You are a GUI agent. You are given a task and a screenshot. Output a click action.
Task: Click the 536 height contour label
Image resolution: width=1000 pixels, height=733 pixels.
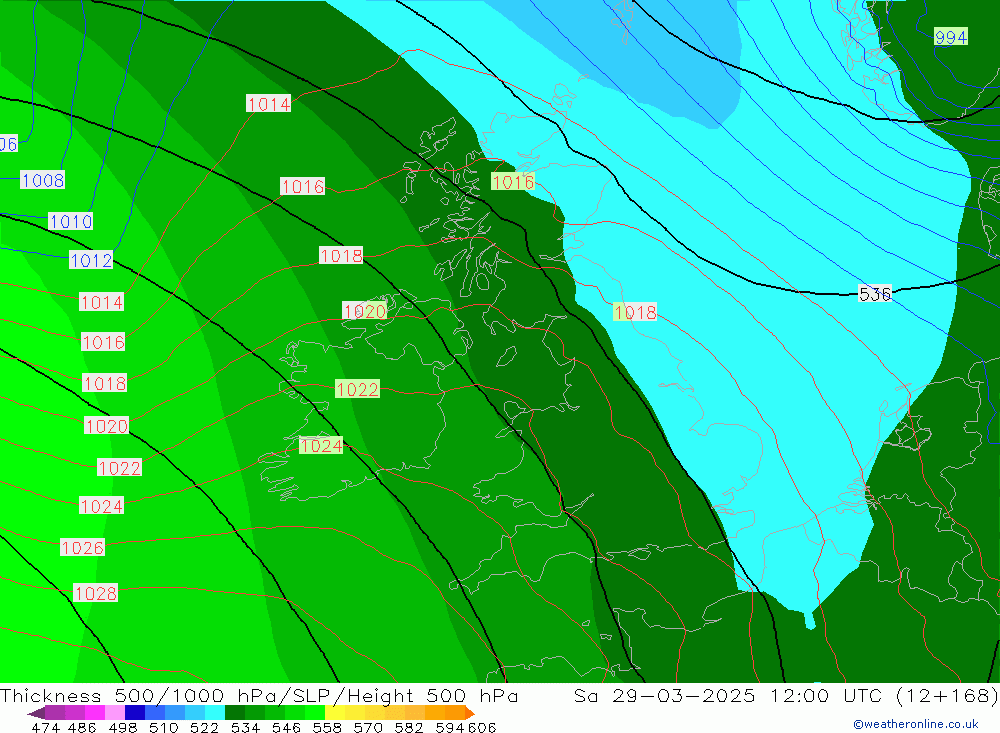coord(874,294)
